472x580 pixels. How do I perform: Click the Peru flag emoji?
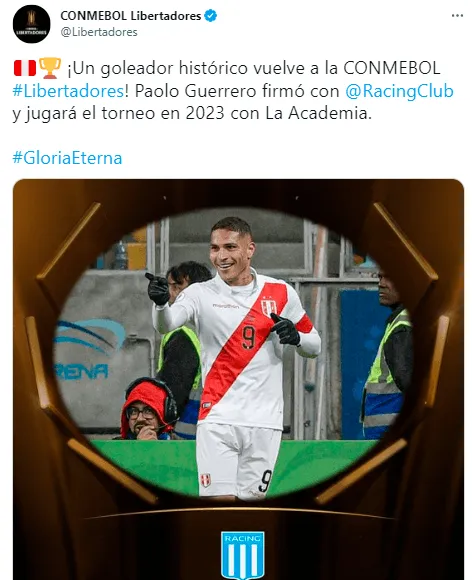25,68
